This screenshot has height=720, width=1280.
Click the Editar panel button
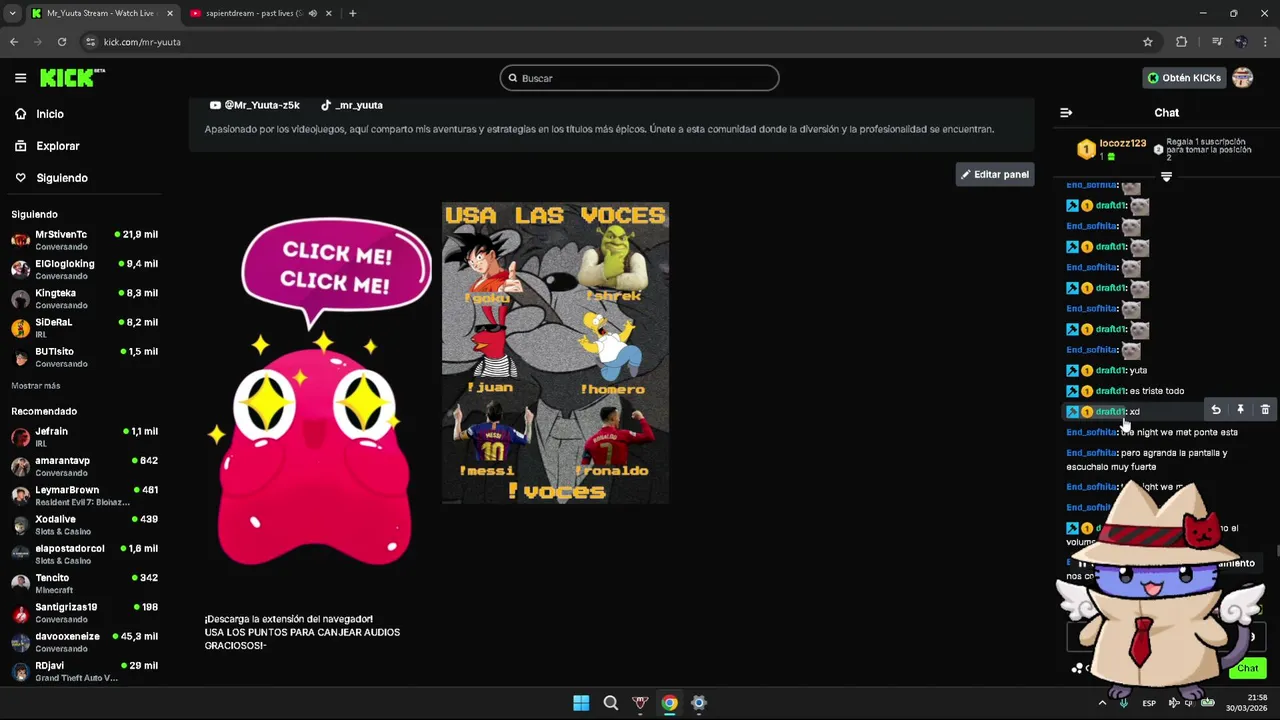pyautogui.click(x=995, y=174)
